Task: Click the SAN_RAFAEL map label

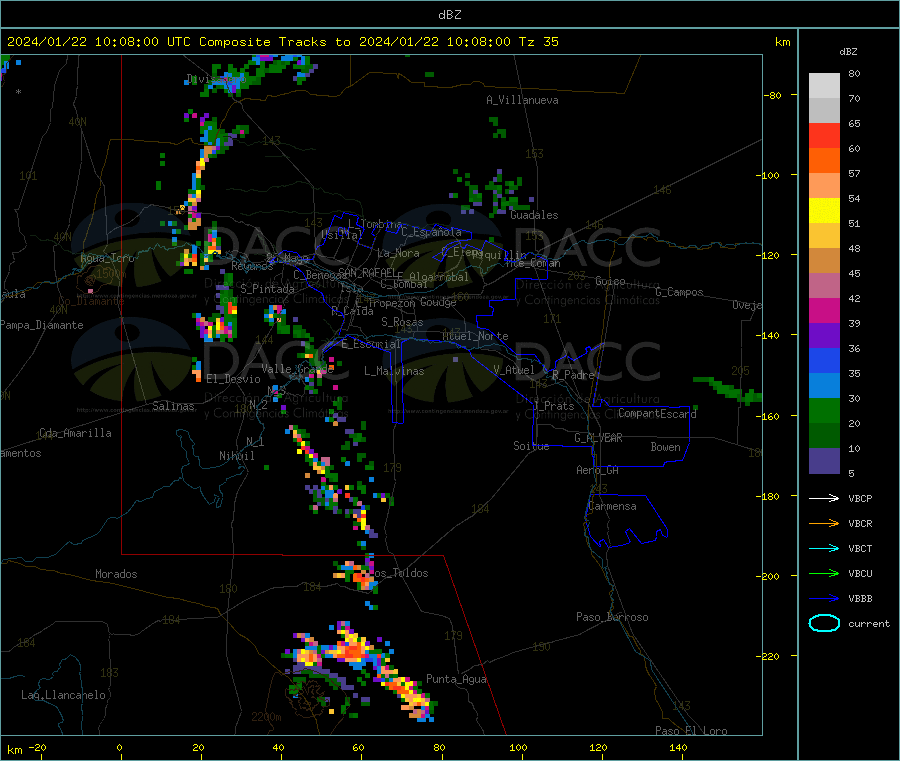Action: (367, 272)
